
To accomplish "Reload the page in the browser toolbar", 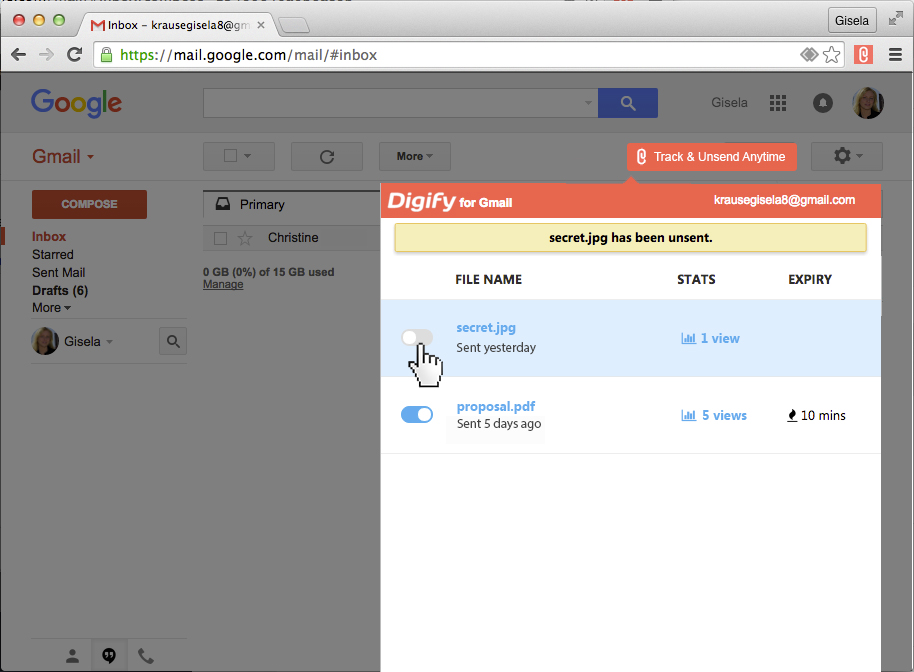I will click(x=74, y=55).
